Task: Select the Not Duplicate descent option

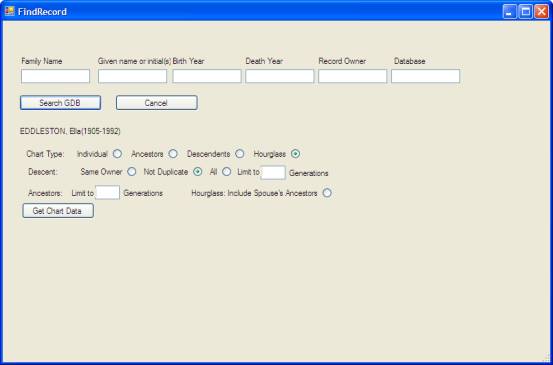Action: coord(198,172)
